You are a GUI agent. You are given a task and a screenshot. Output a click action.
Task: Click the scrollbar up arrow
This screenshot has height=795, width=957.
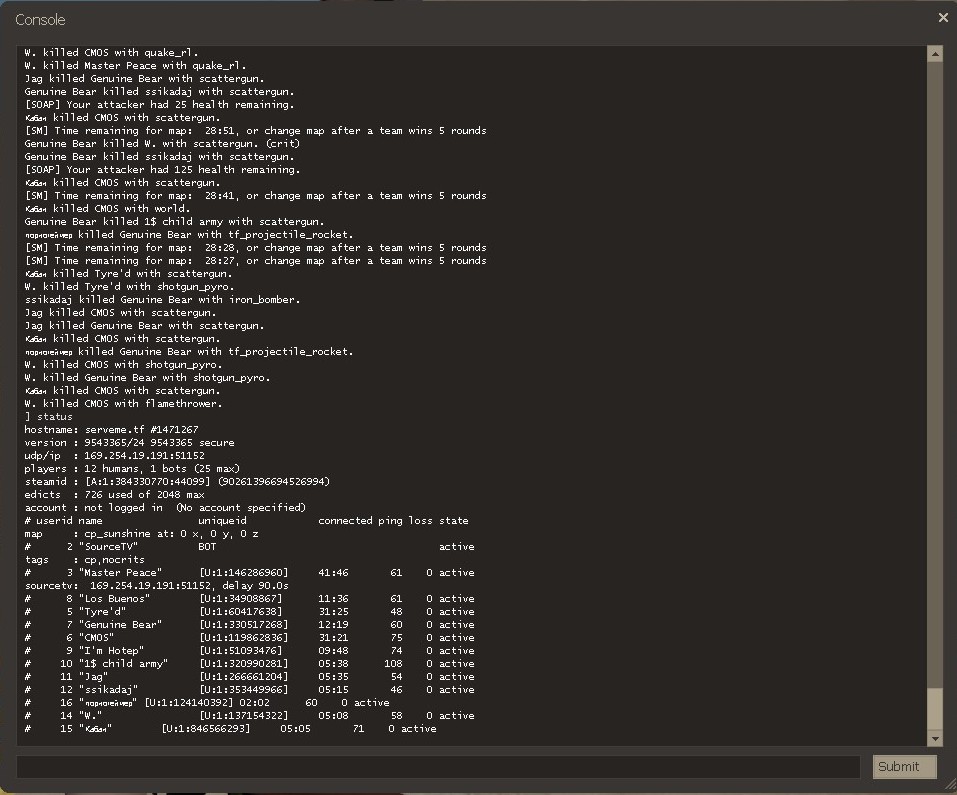pyautogui.click(x=935, y=54)
